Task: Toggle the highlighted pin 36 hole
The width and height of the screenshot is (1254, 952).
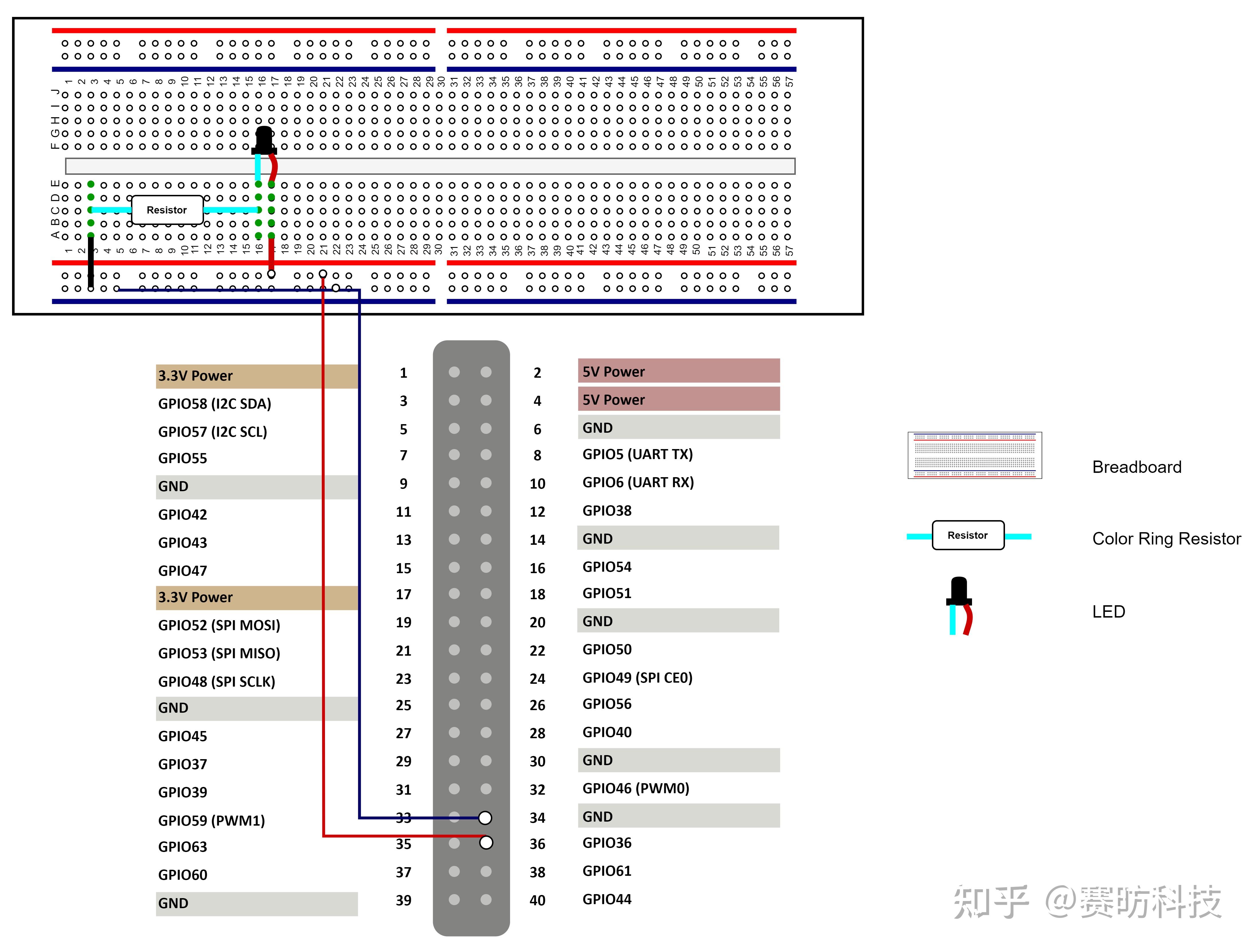Action: point(486,844)
